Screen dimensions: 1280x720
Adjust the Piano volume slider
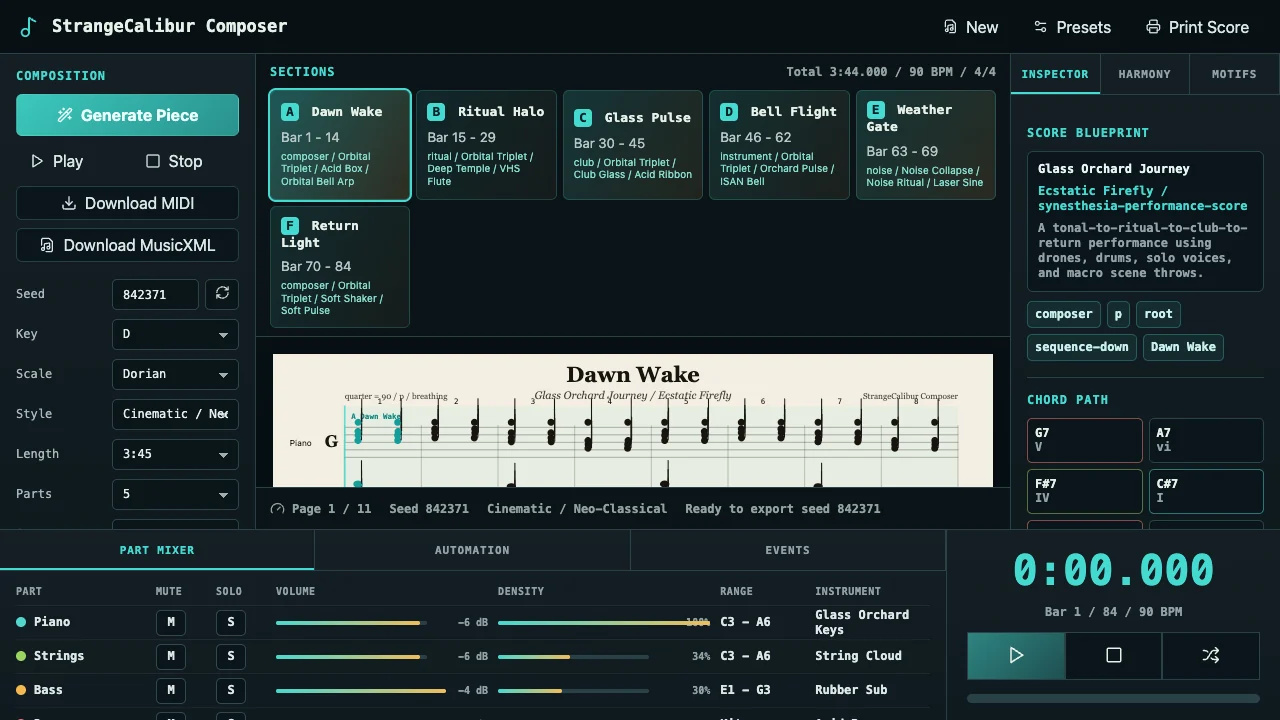click(351, 623)
